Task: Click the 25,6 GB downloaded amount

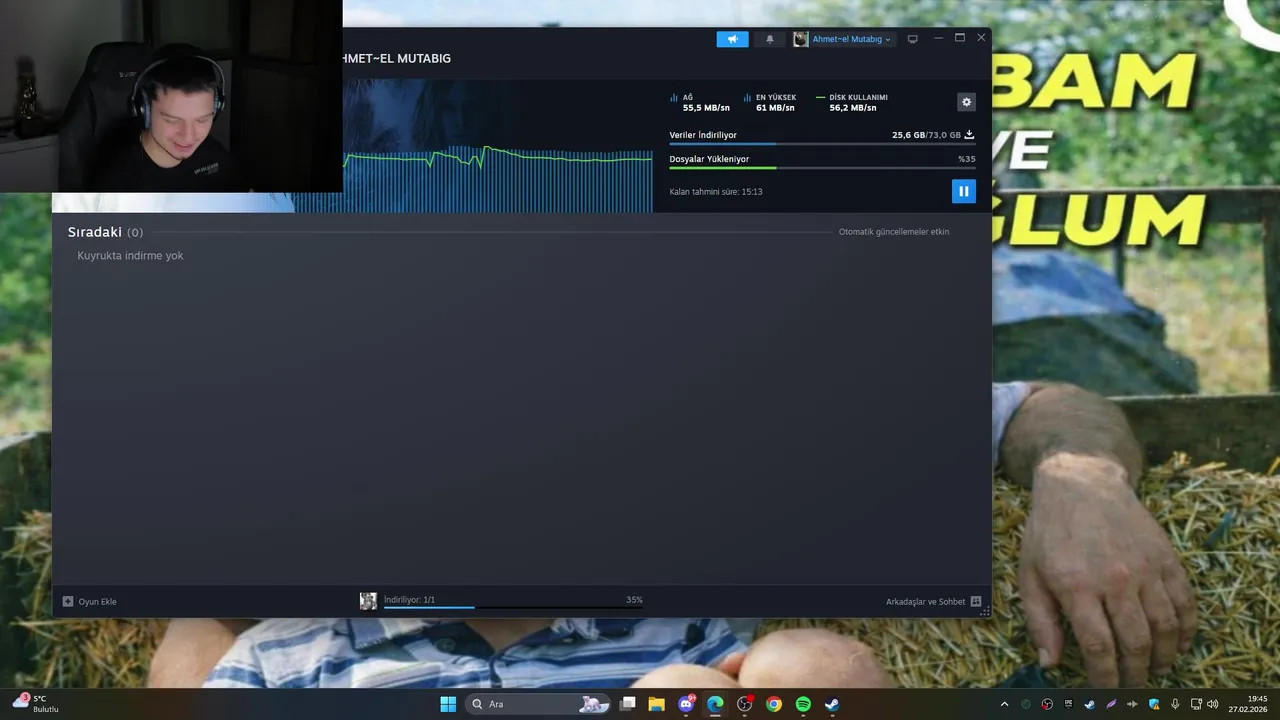Action: pyautogui.click(x=908, y=135)
